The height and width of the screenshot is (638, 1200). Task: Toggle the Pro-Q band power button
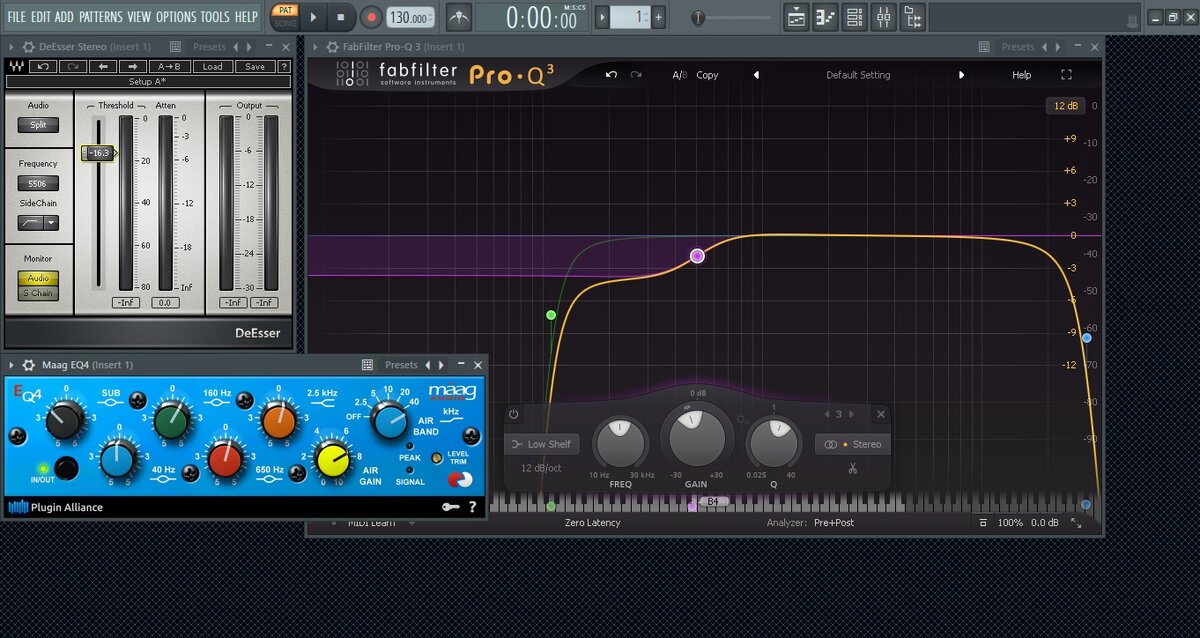[x=513, y=414]
